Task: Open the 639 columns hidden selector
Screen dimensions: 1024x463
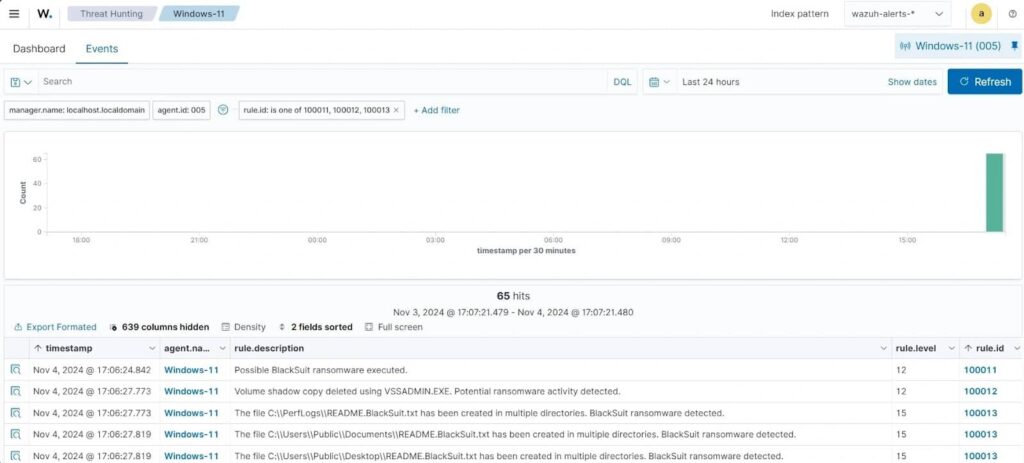Action: click(x=159, y=327)
